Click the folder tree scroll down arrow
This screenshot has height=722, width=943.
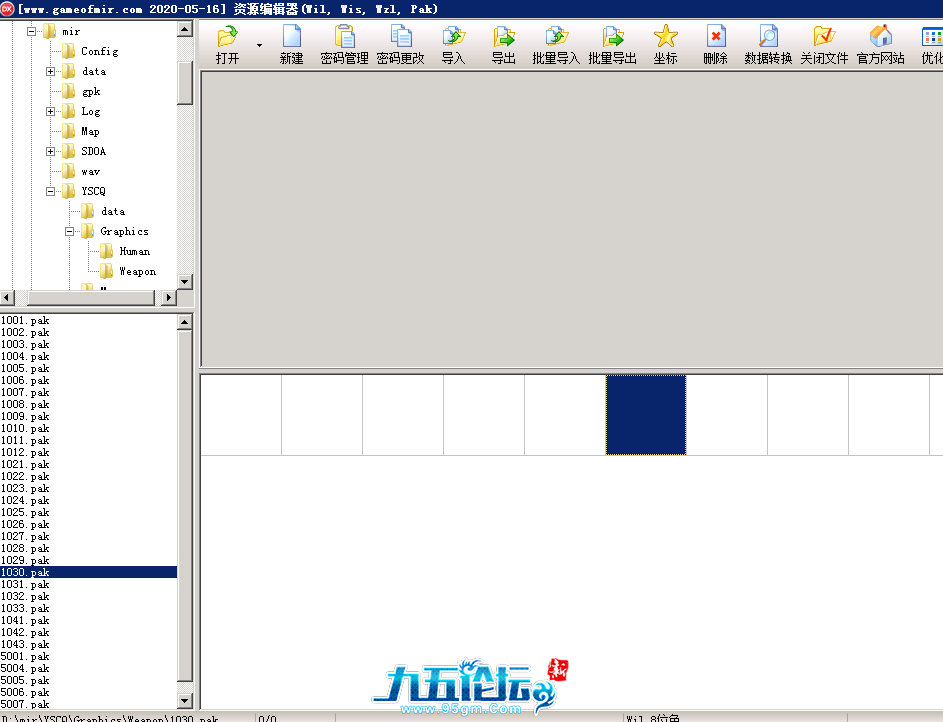(185, 281)
